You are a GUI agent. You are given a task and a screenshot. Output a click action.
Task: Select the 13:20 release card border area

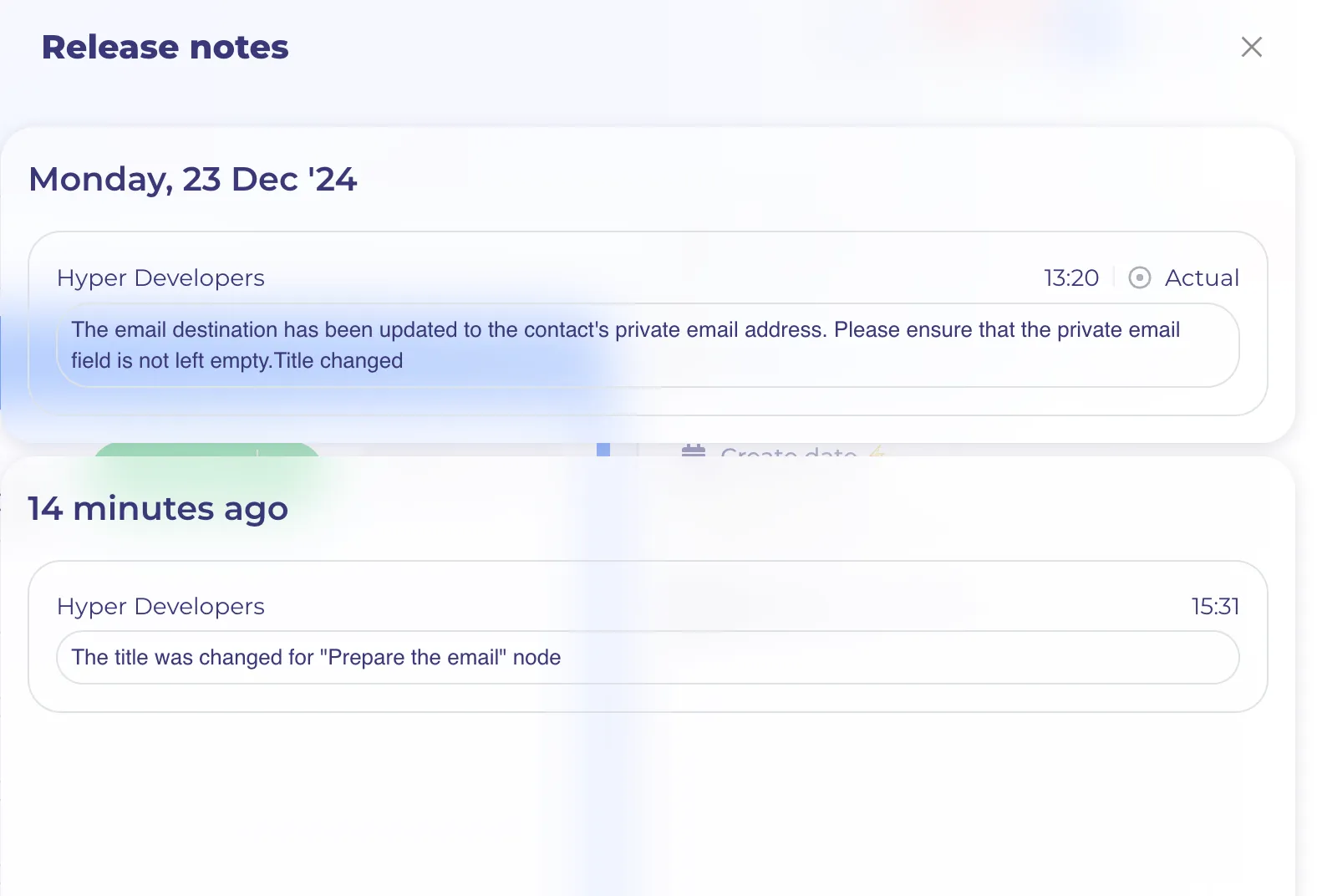[x=648, y=323]
